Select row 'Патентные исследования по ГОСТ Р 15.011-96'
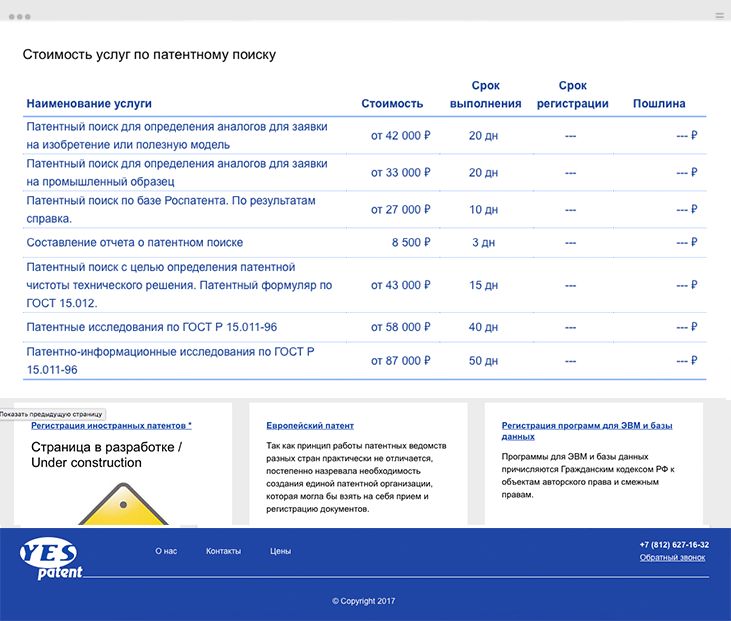731x621 pixels. click(x=365, y=327)
